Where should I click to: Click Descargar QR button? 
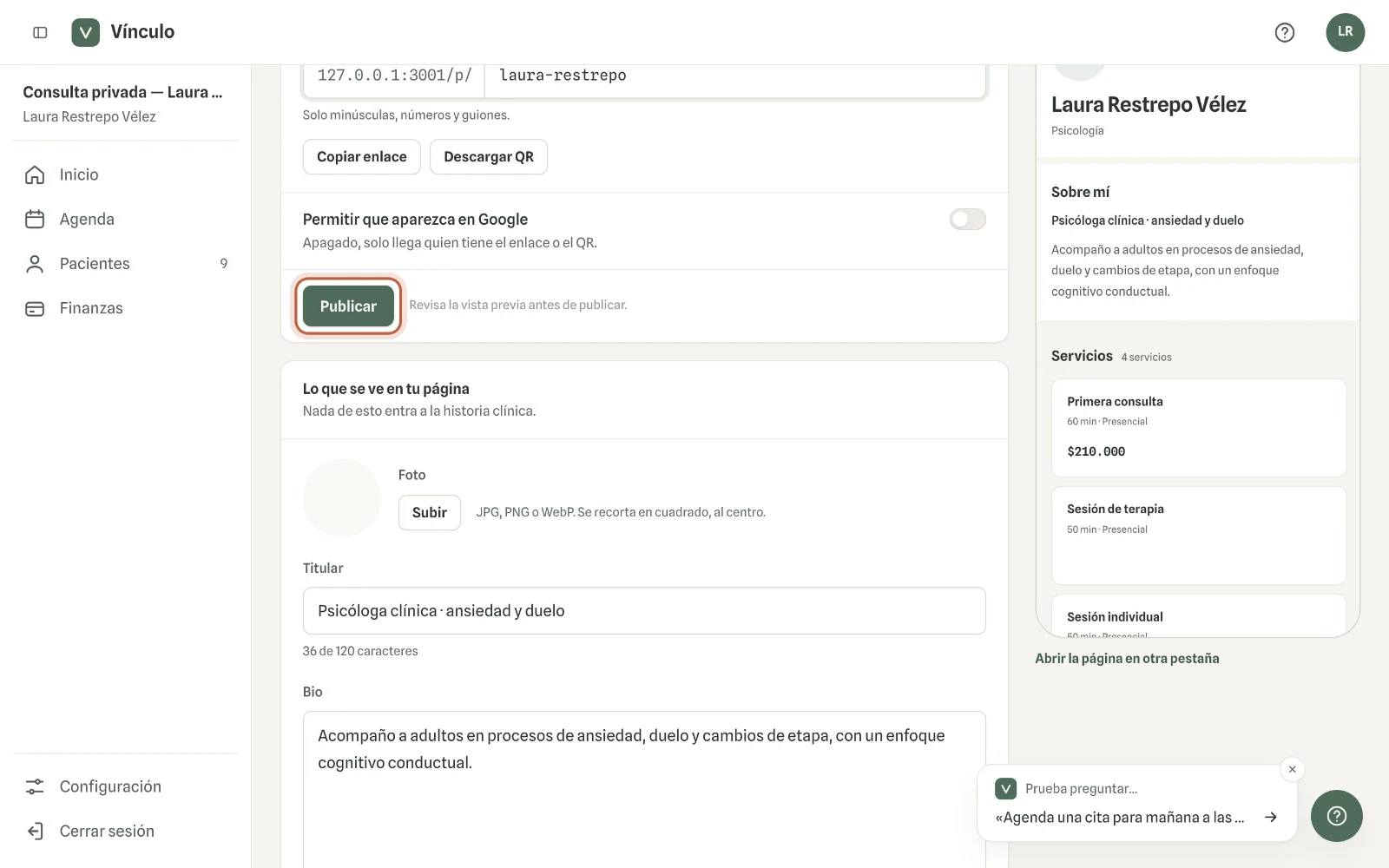point(489,156)
